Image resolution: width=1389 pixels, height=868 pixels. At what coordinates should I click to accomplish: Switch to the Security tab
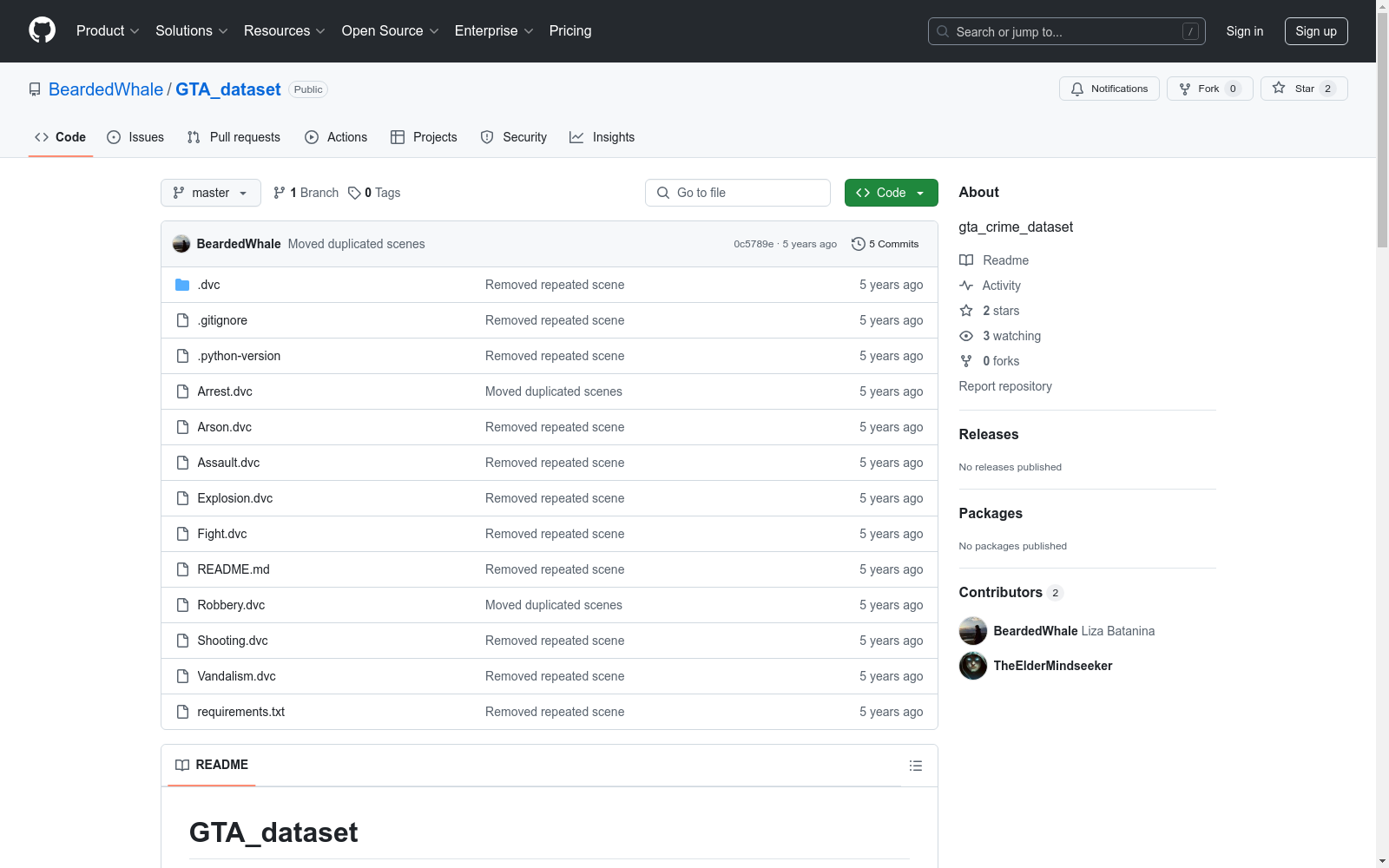[514, 137]
